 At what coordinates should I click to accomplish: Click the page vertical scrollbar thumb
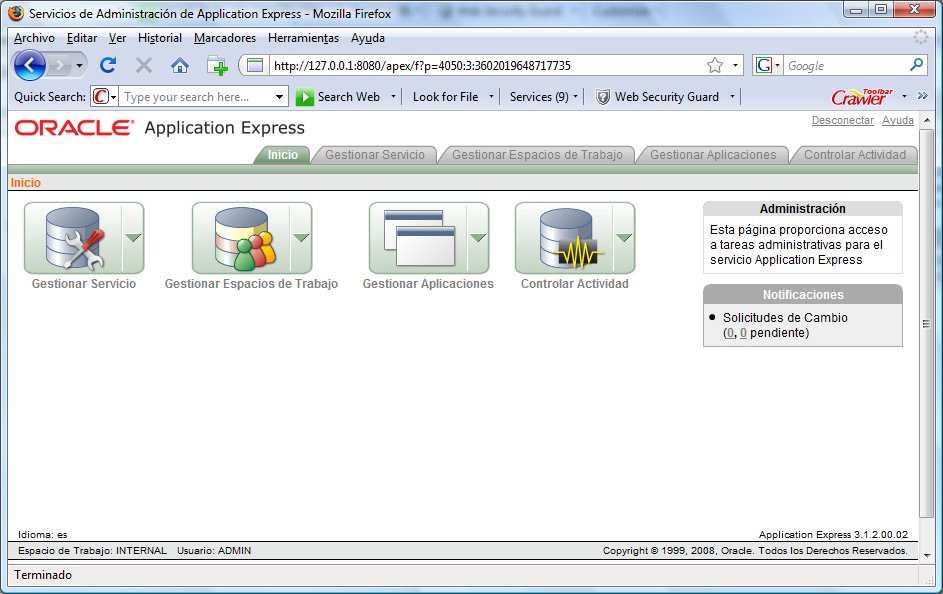[x=926, y=322]
